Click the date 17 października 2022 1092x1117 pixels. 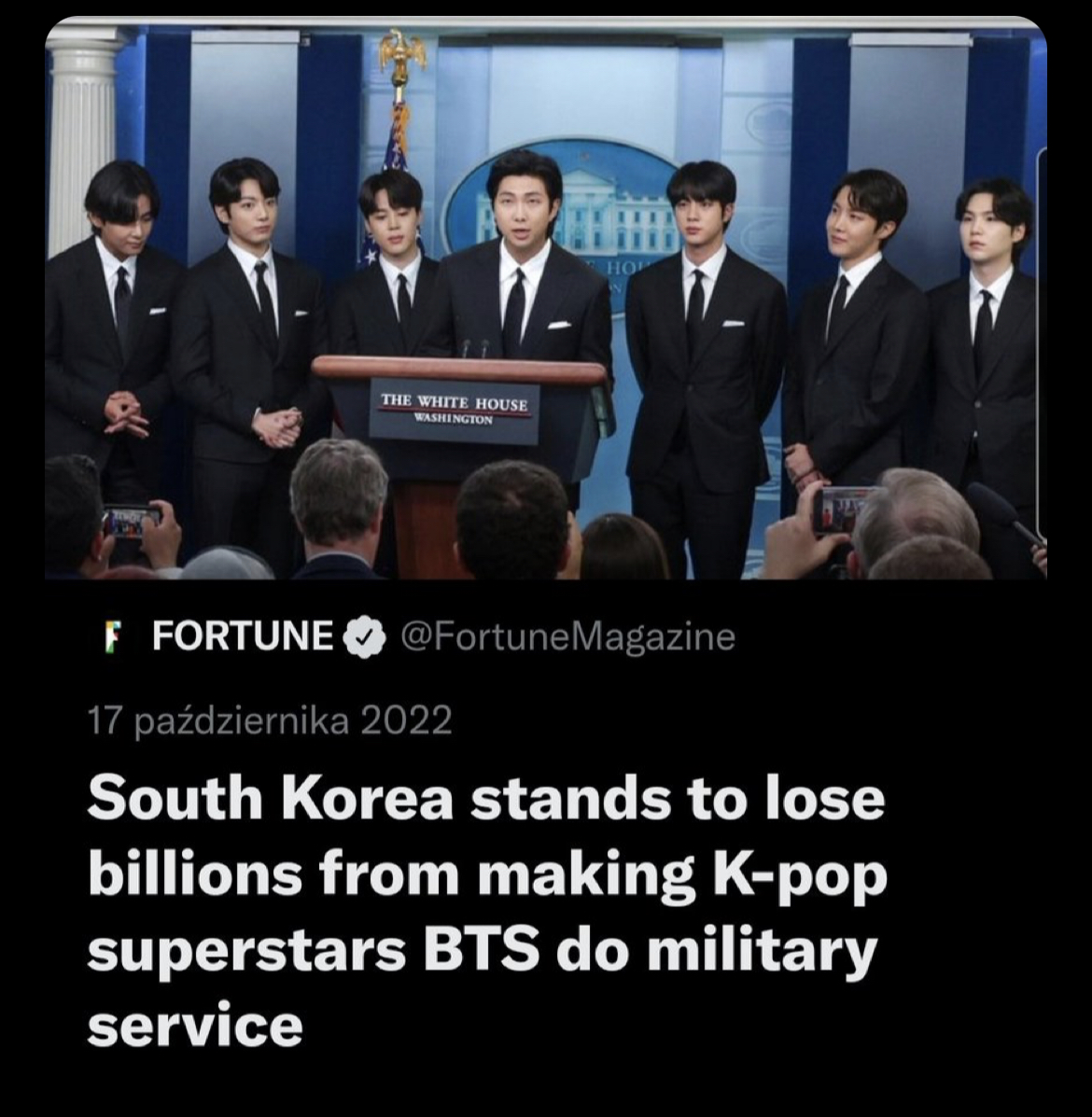(270, 720)
